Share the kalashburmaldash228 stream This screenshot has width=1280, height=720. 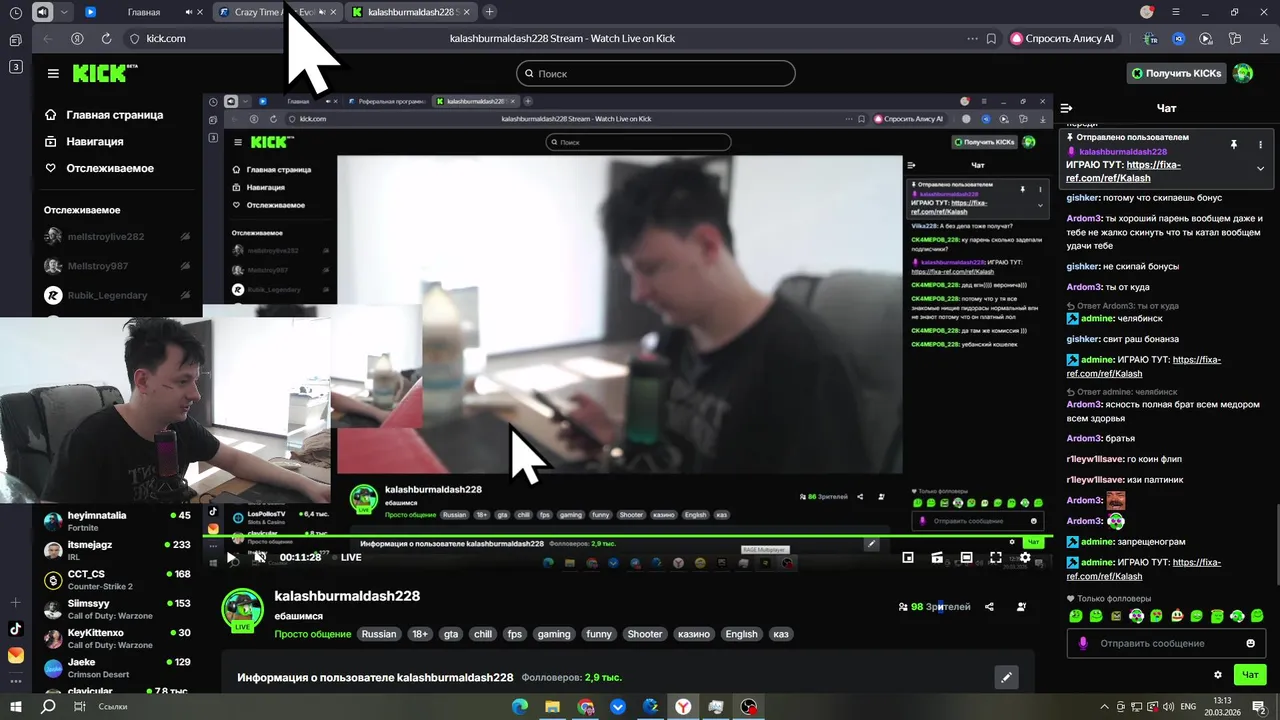click(989, 607)
